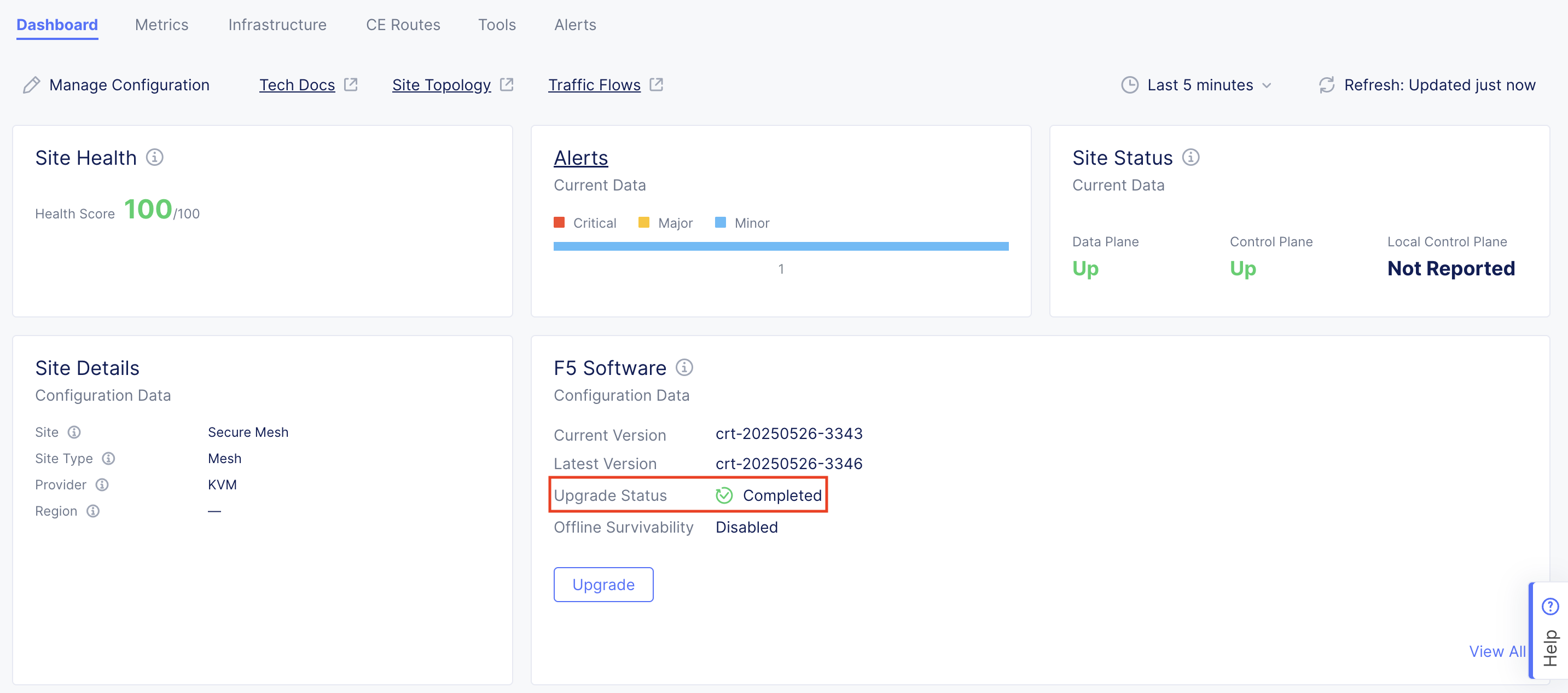Viewport: 1568px width, 693px height.
Task: Open the Alerts link in the Alerts card
Action: click(x=580, y=157)
